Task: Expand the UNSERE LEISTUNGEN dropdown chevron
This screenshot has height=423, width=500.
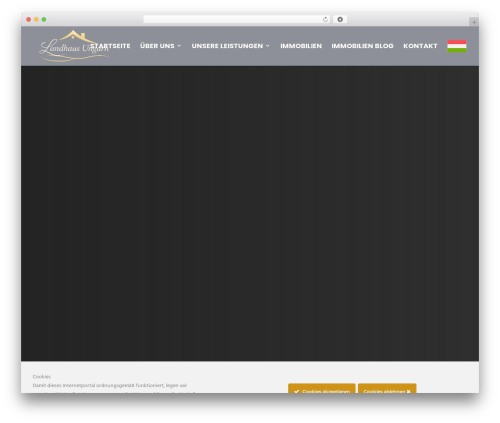Action: tap(267, 46)
